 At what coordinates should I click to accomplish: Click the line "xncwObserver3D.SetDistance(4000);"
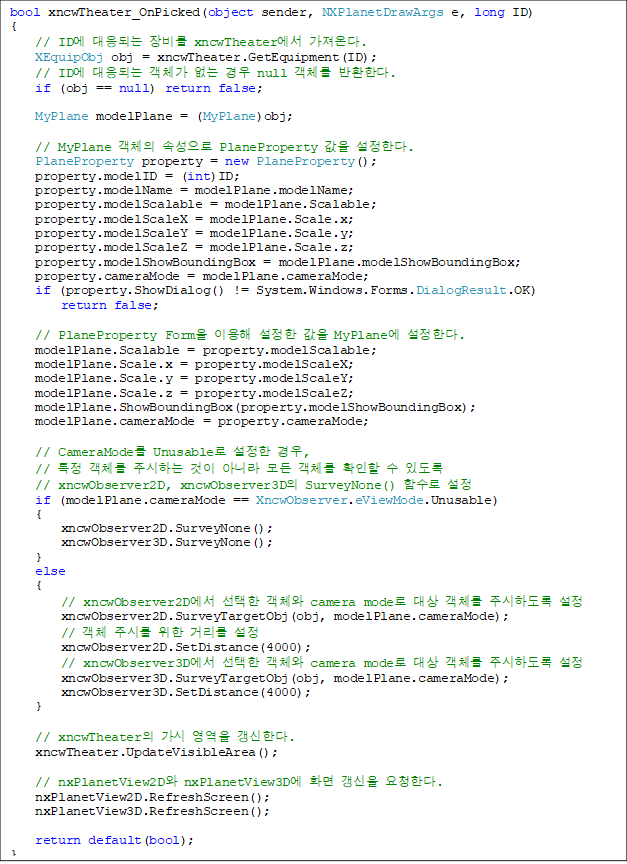[x=186, y=693]
